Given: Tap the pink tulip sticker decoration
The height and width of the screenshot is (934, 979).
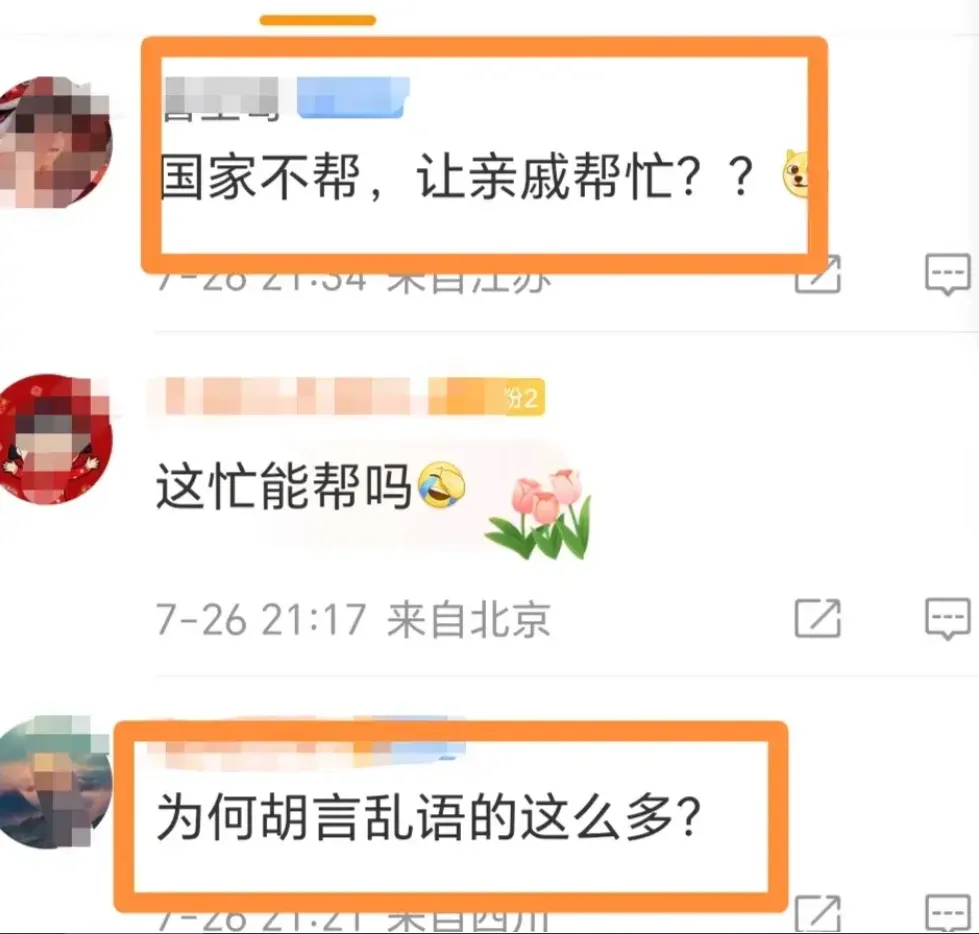Looking at the screenshot, I should pos(539,513).
